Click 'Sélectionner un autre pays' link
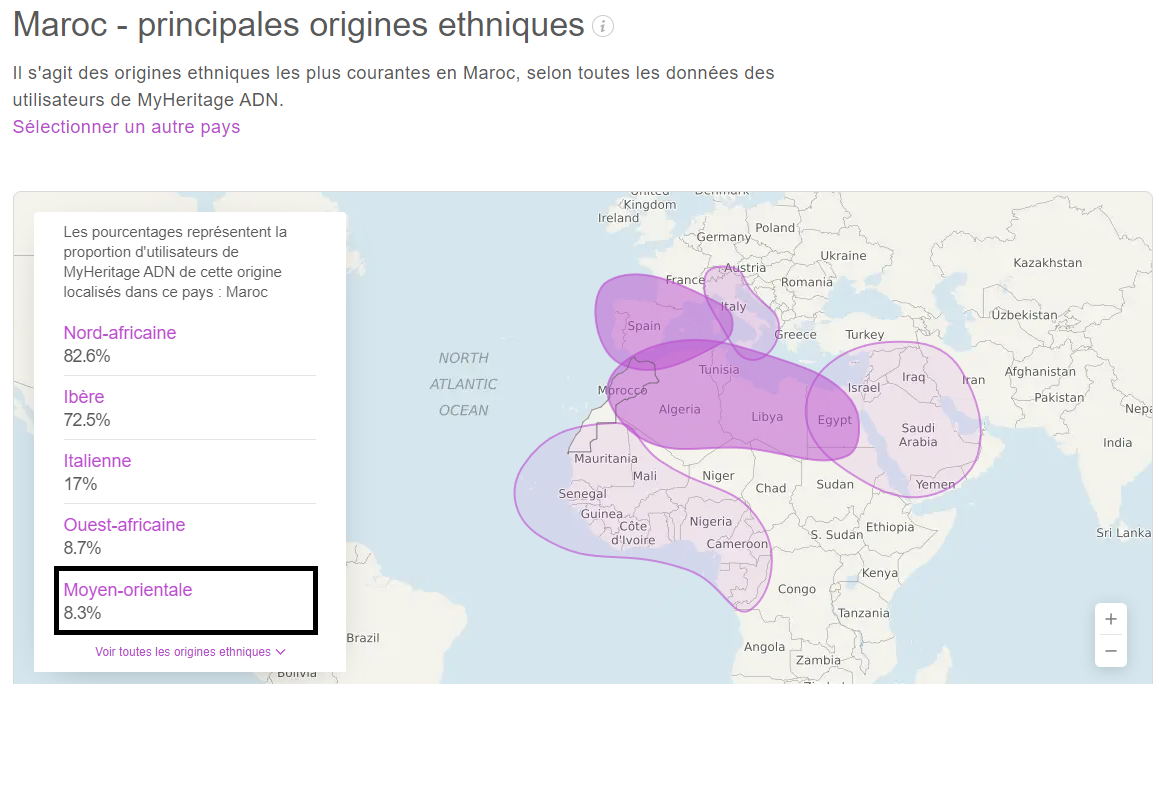The width and height of the screenshot is (1159, 787). point(126,127)
